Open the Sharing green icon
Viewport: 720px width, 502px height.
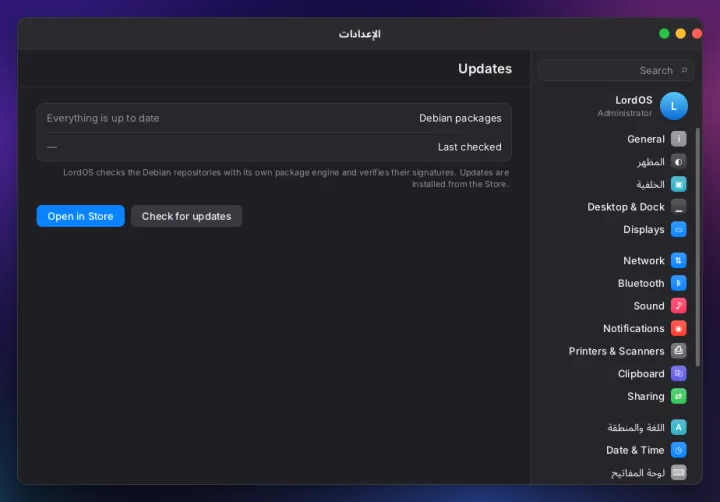point(678,396)
